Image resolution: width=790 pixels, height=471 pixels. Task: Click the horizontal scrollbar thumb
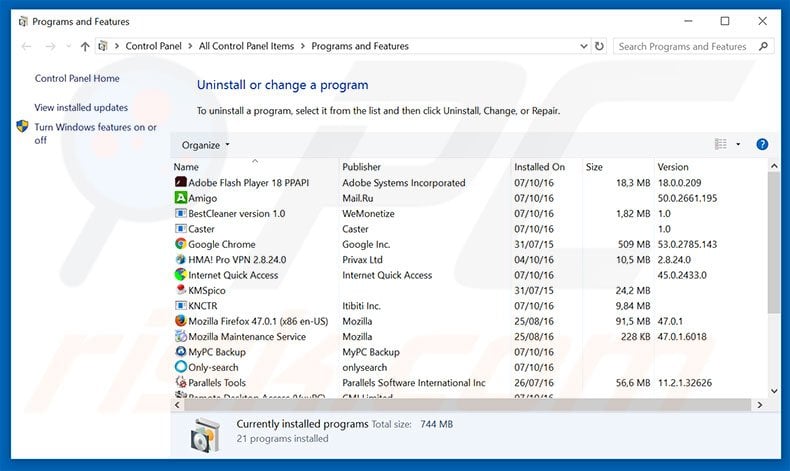(467, 405)
